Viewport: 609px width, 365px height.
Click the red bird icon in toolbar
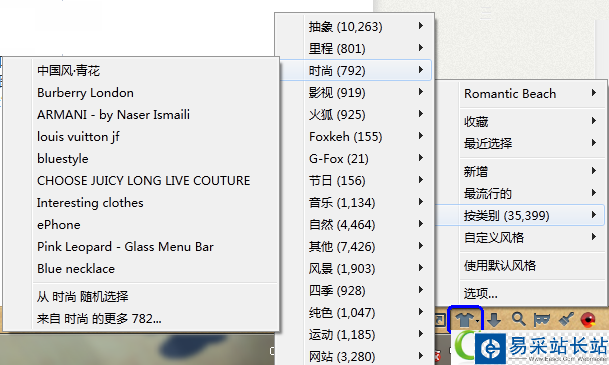coord(588,320)
